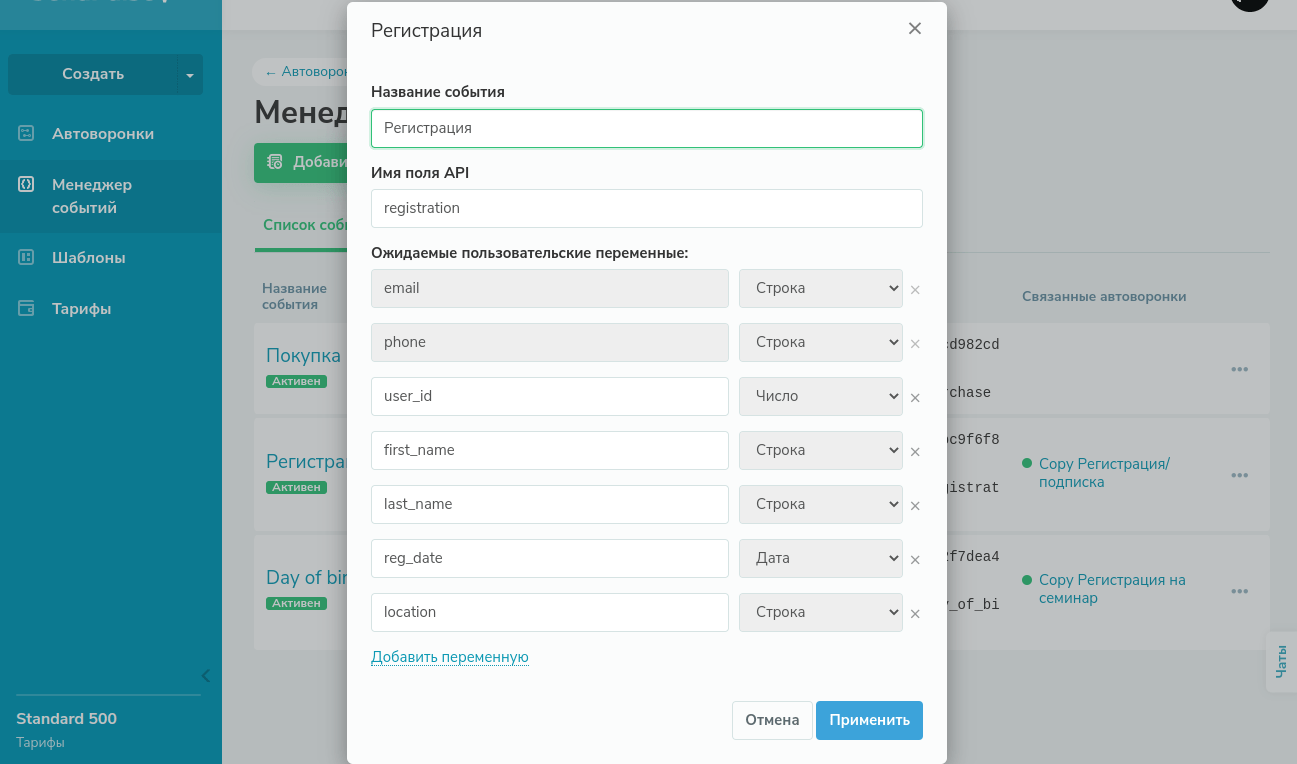Delete the reg_date variable with X

tap(914, 559)
